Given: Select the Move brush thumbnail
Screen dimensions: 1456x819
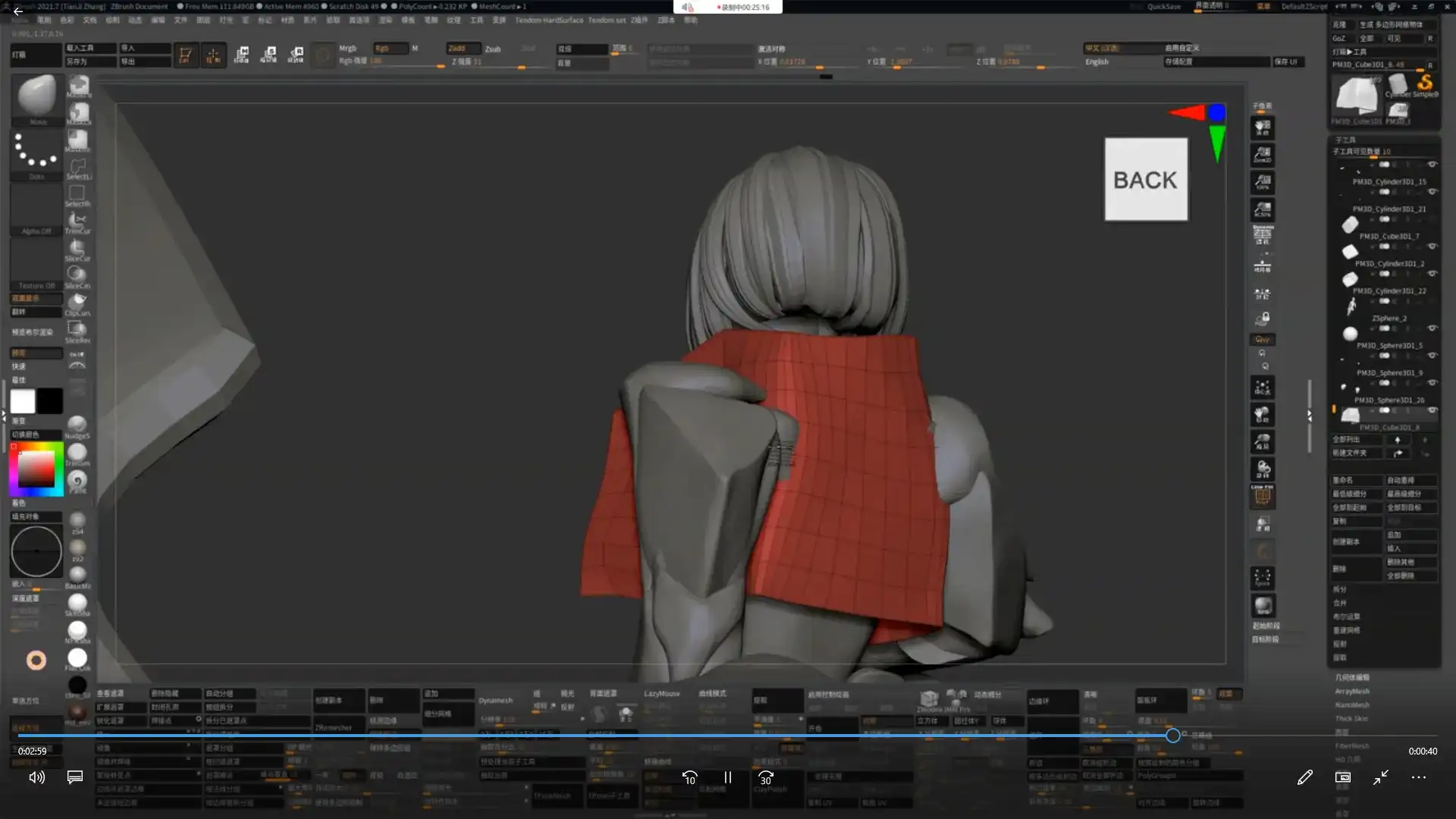Looking at the screenshot, I should point(36,96).
